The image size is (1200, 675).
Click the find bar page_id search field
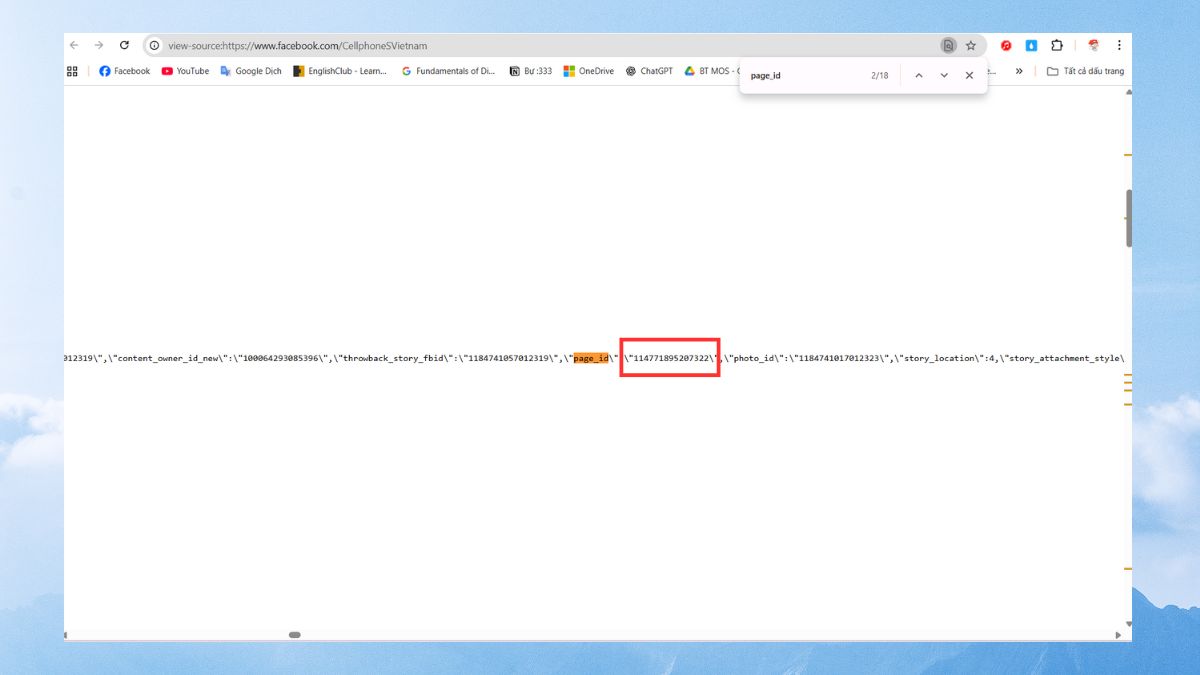(805, 75)
